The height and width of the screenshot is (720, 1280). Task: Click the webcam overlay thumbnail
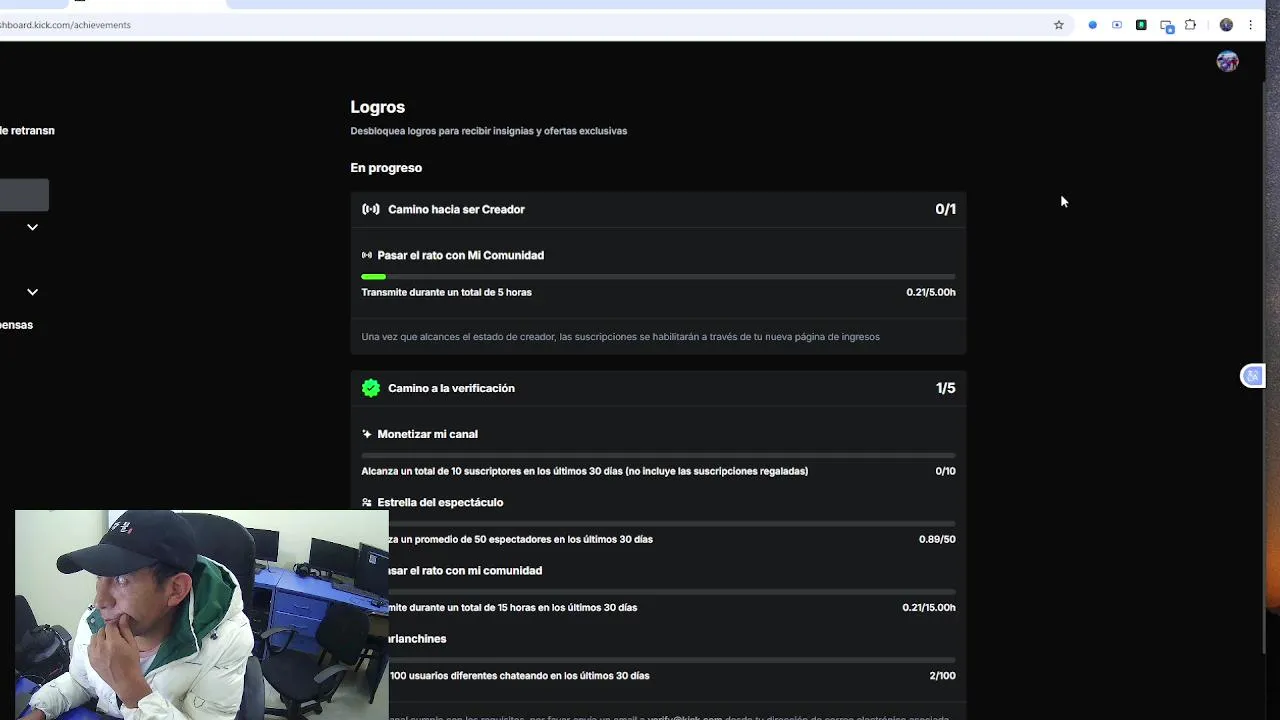click(202, 615)
